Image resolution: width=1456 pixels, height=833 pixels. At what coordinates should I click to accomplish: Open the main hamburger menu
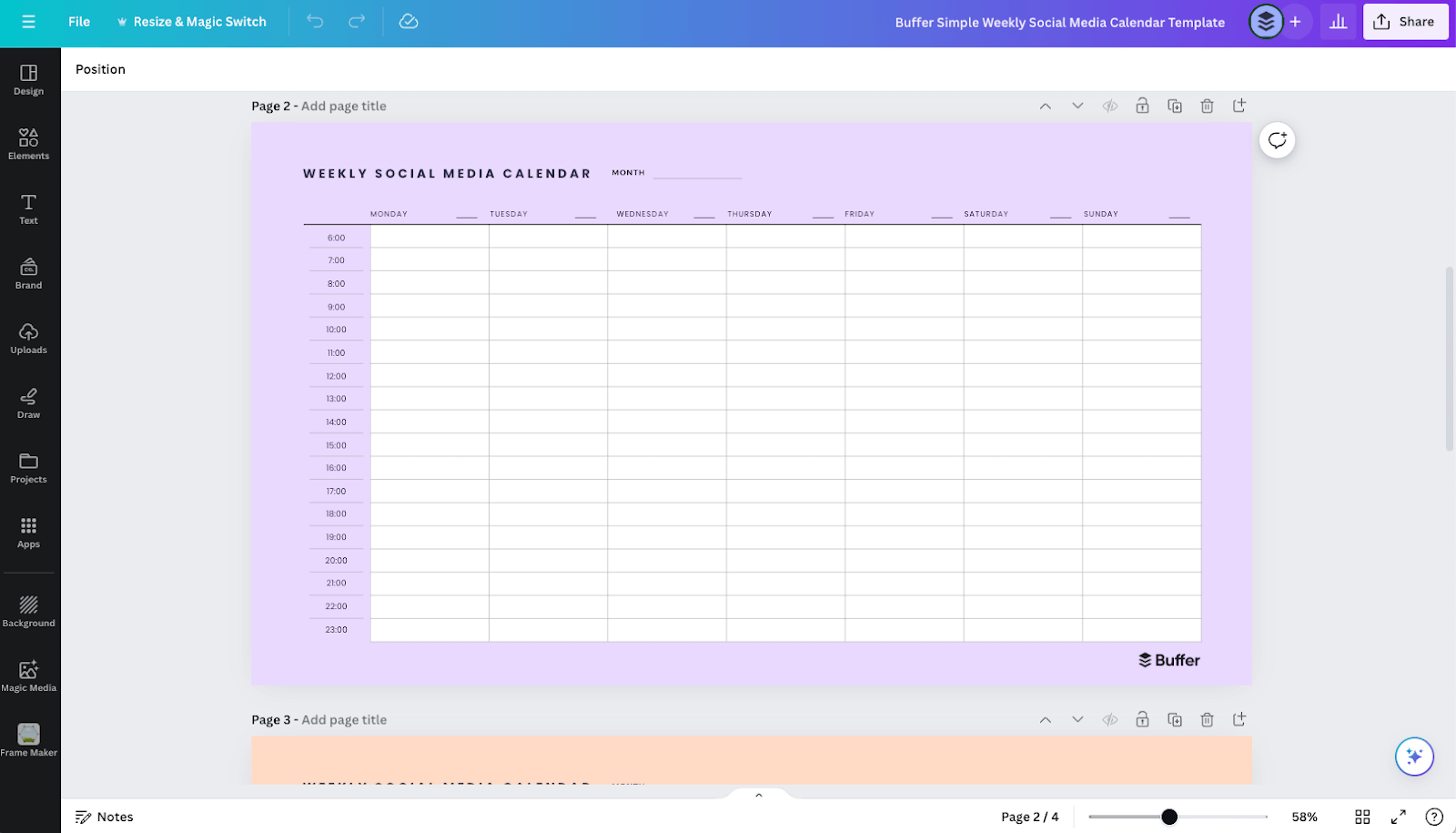click(x=28, y=22)
